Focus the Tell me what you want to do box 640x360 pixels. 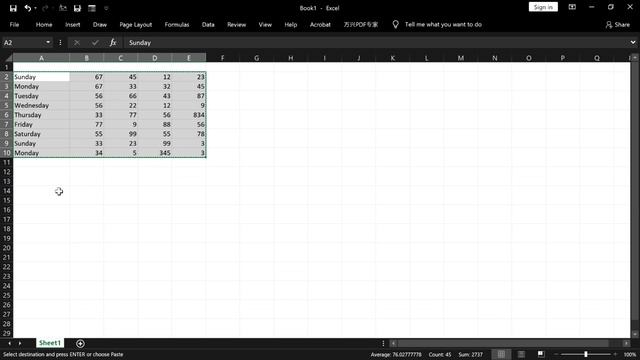coord(443,24)
